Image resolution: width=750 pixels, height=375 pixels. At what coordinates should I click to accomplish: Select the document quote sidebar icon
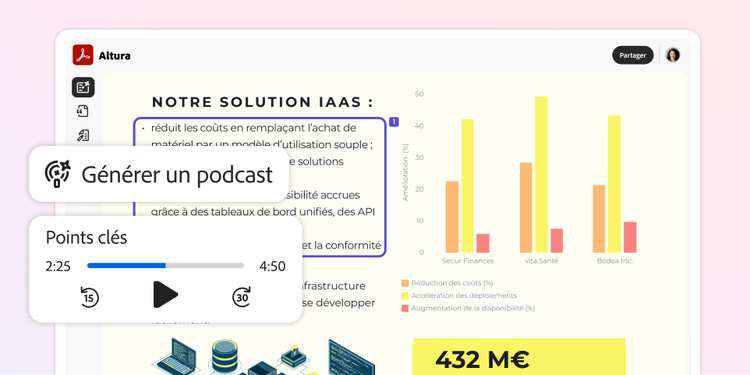(83, 111)
